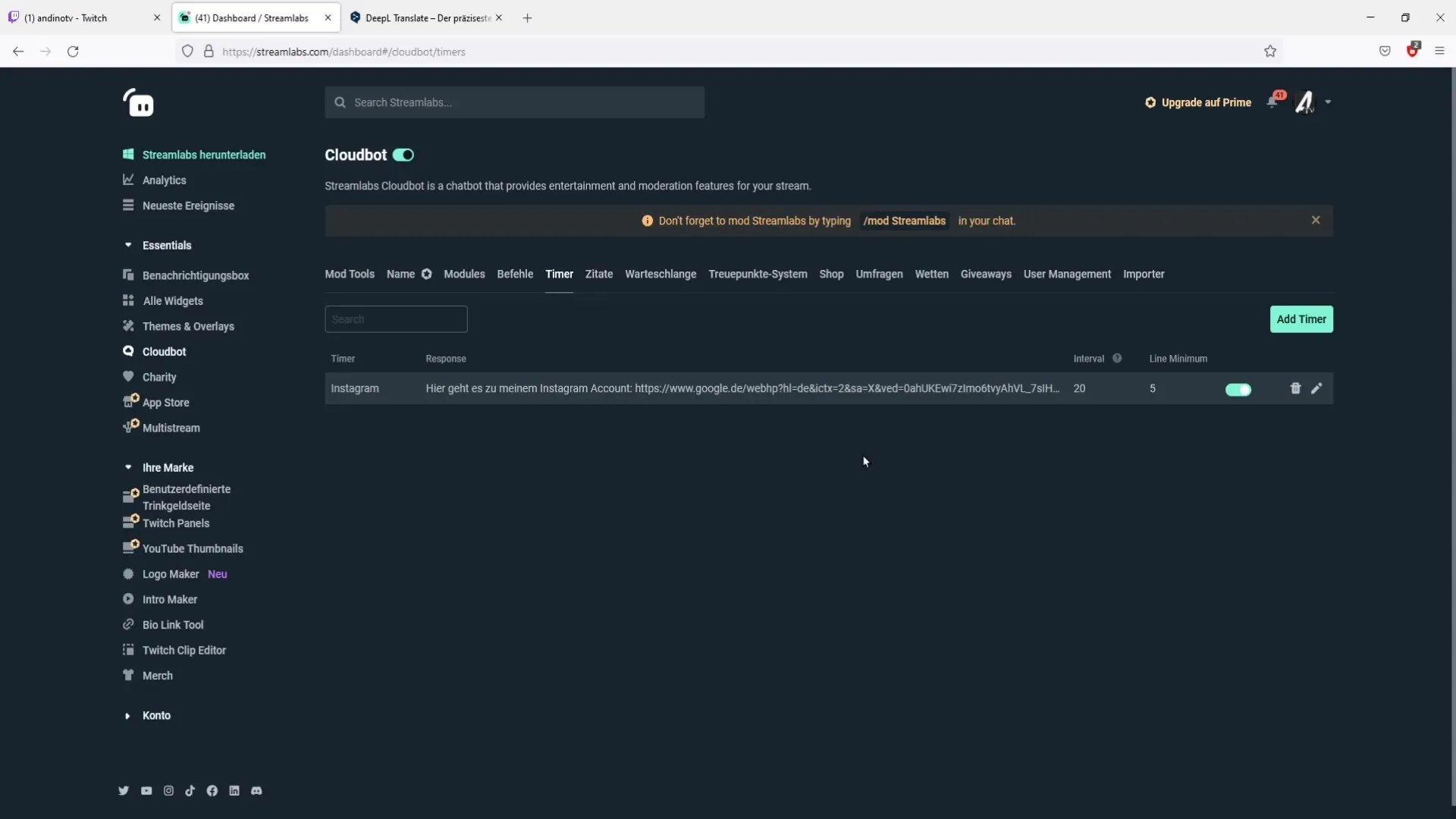This screenshot has height=819, width=1456.
Task: Open Streamlabs herunterladen link
Action: click(194, 155)
